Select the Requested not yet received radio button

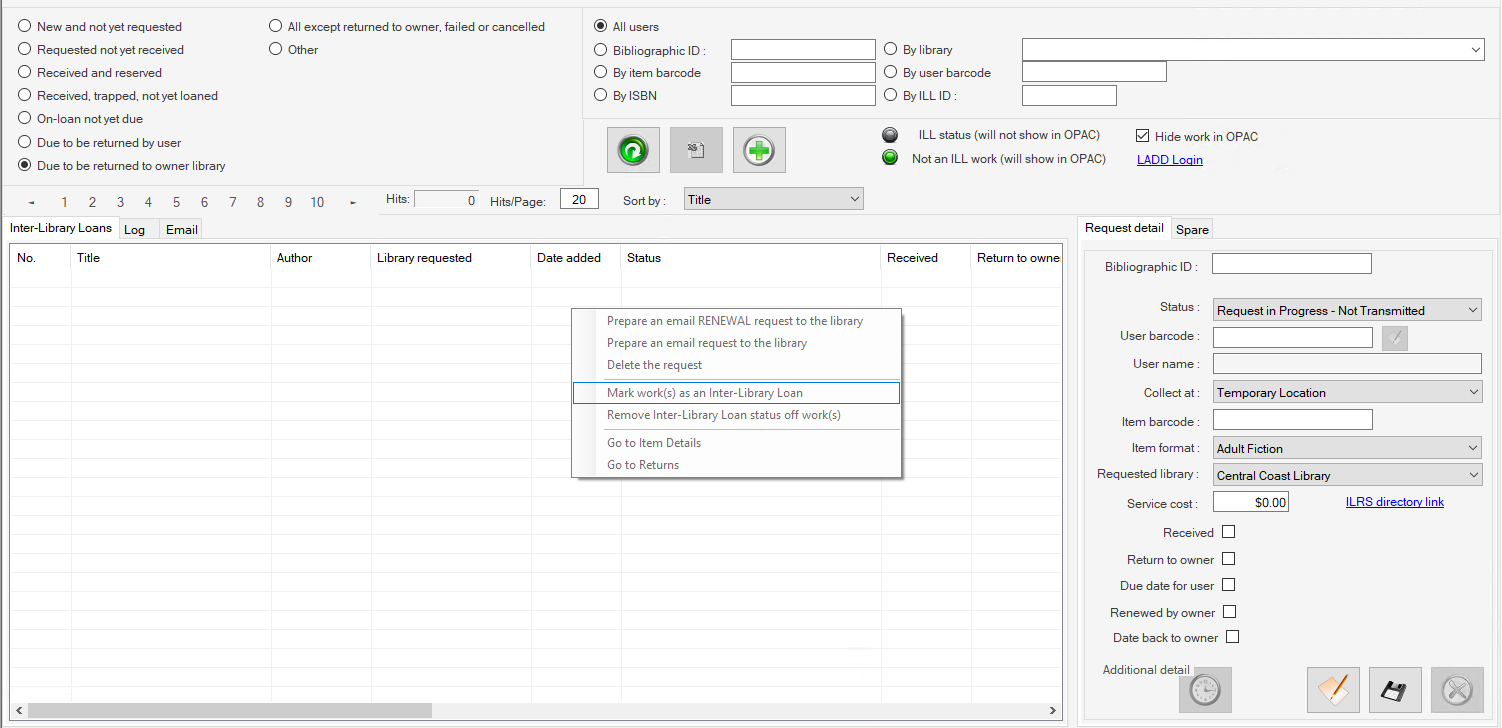23,49
